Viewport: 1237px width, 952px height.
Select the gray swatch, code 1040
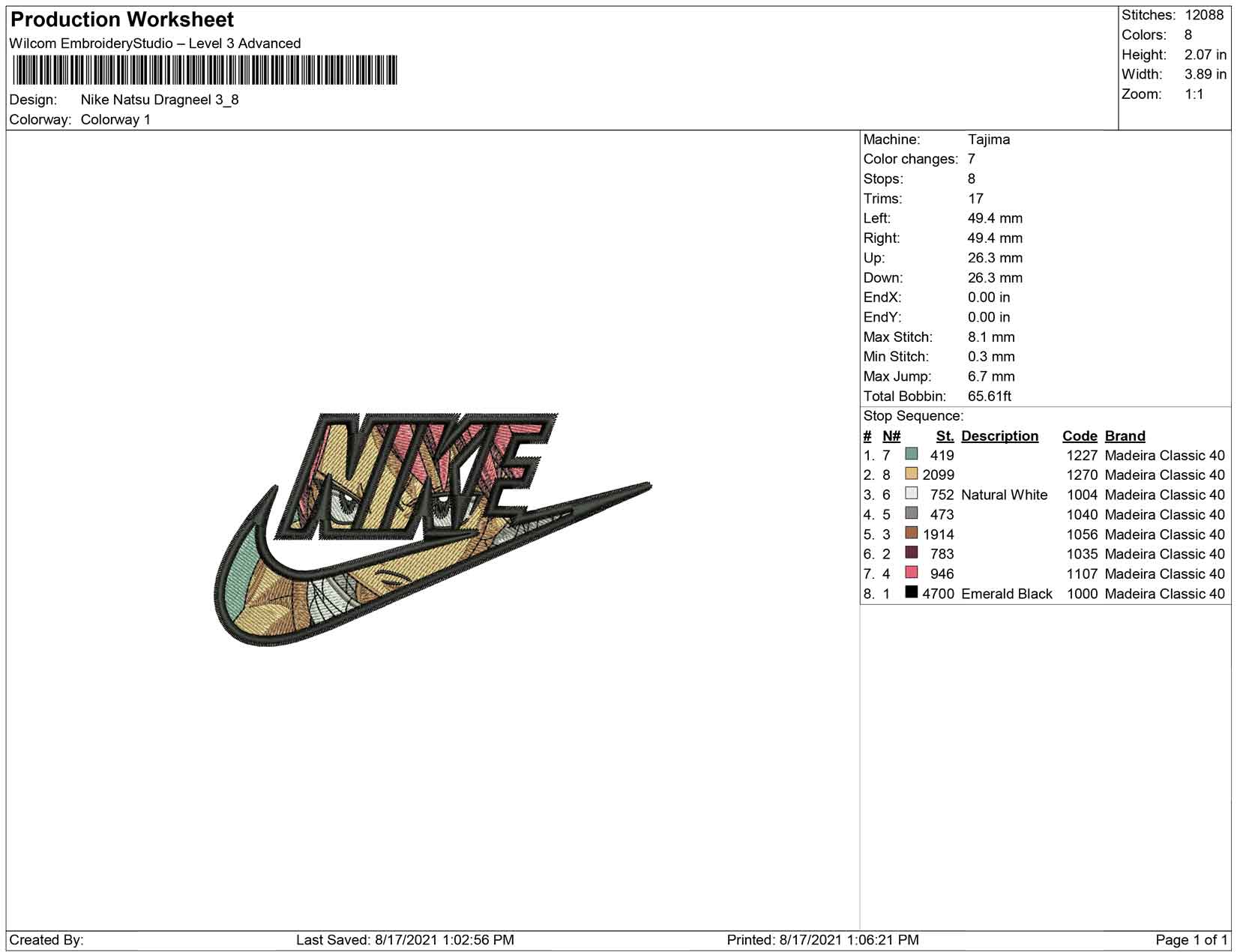point(912,513)
